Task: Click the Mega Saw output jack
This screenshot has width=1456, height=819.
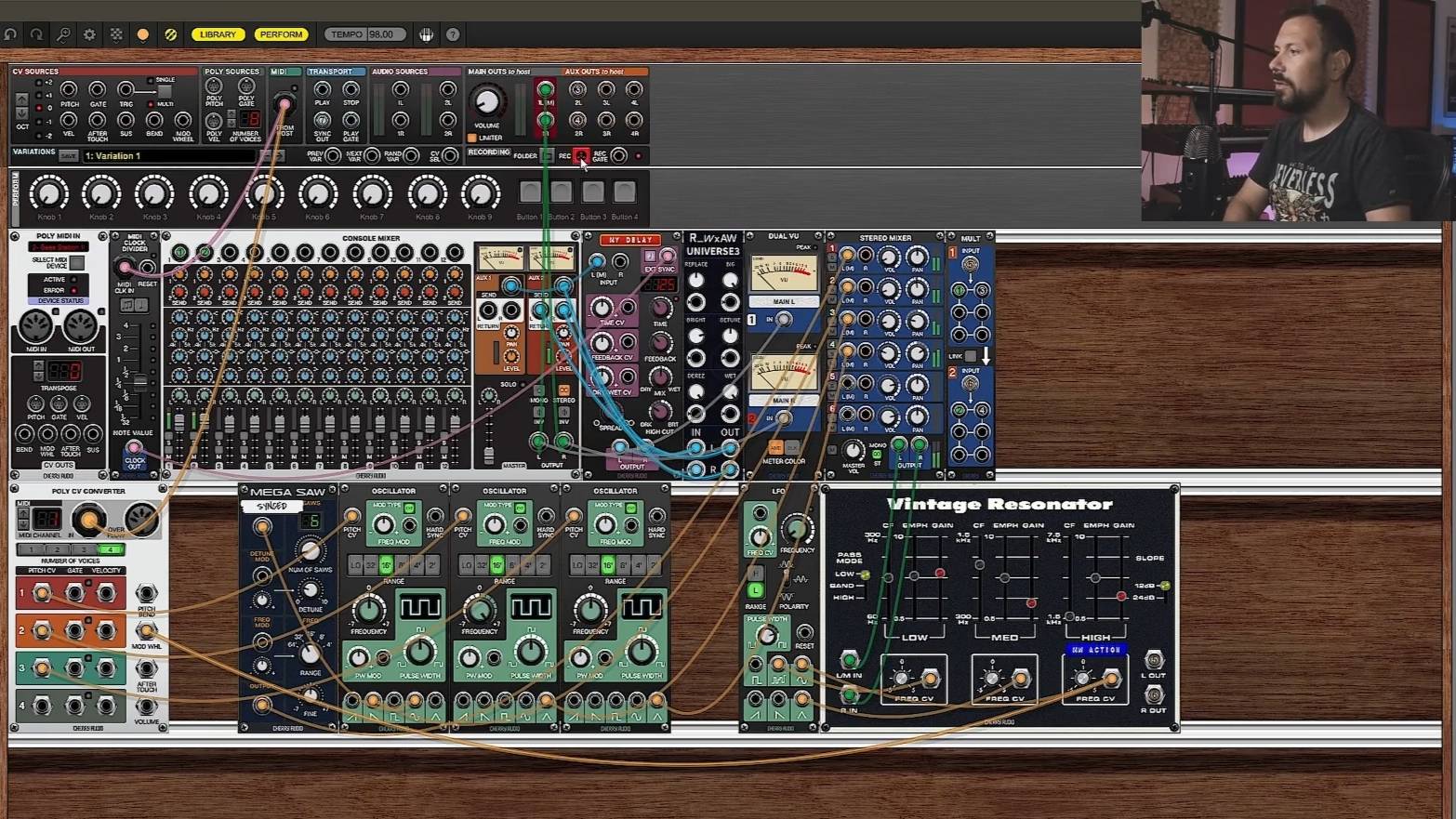Action: [262, 705]
